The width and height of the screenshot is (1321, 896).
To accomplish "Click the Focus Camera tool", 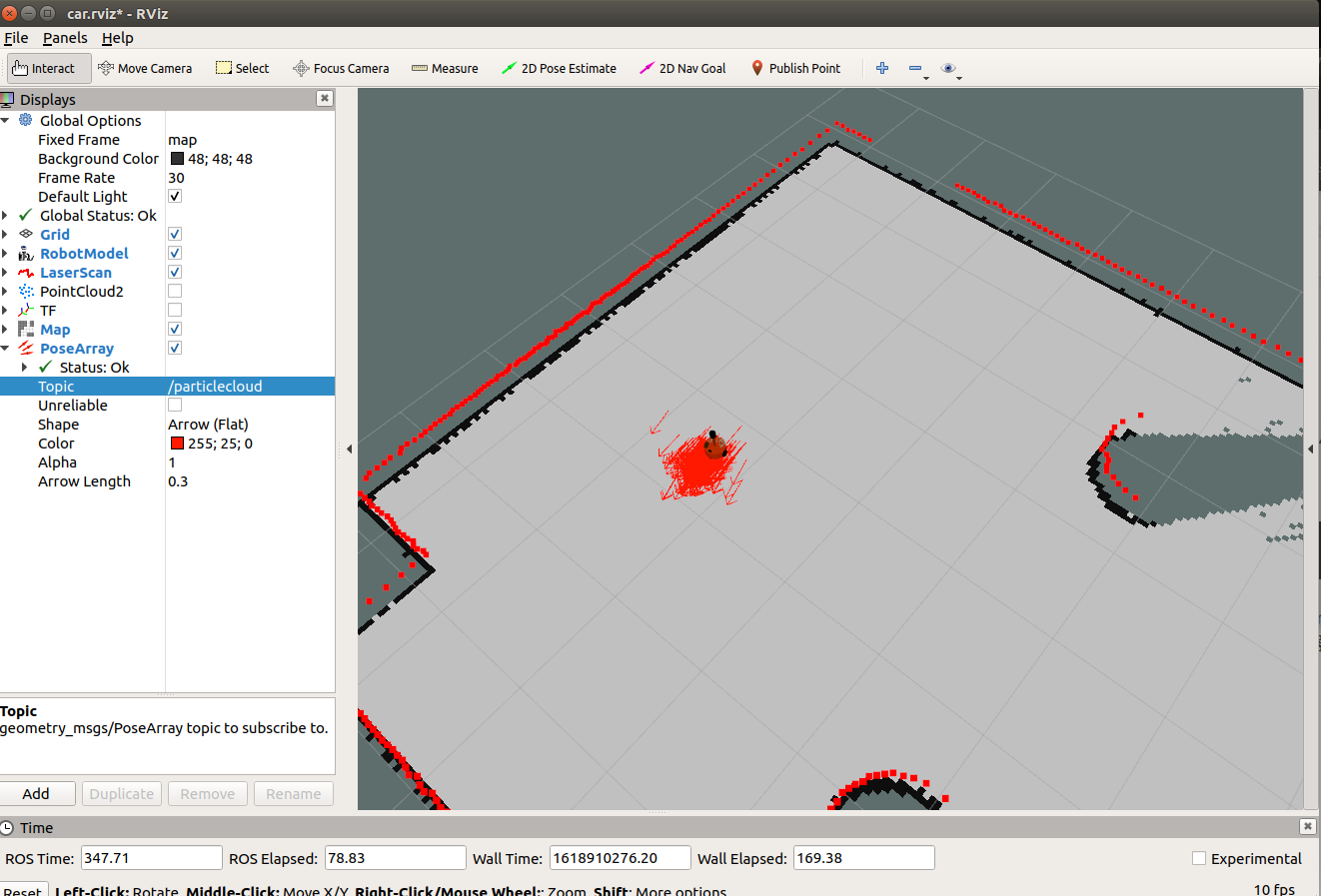I will point(341,67).
